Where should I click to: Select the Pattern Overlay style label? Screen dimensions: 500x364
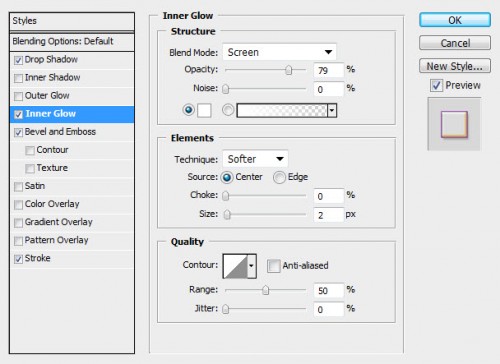57,240
